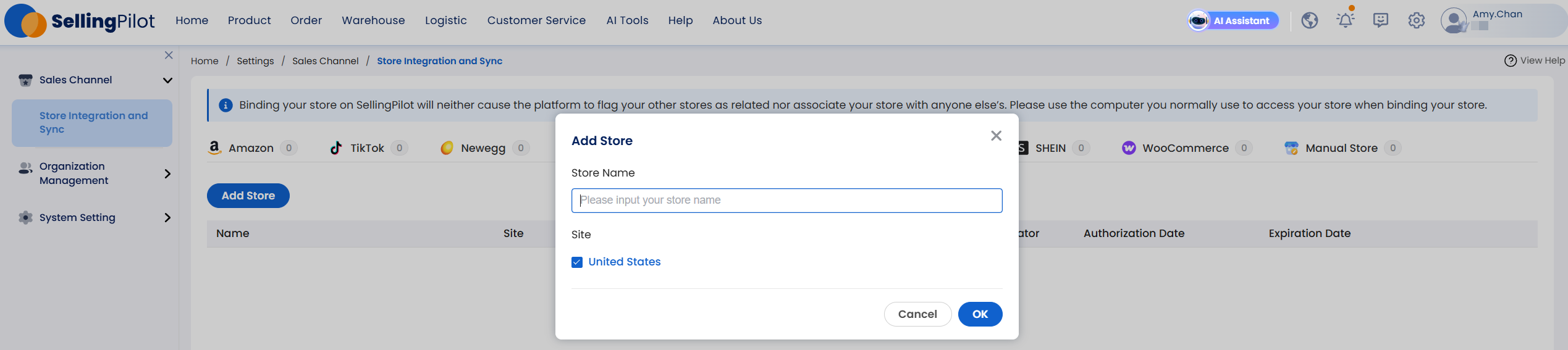1568x350 pixels.
Task: Click the United States label text
Action: click(624, 262)
